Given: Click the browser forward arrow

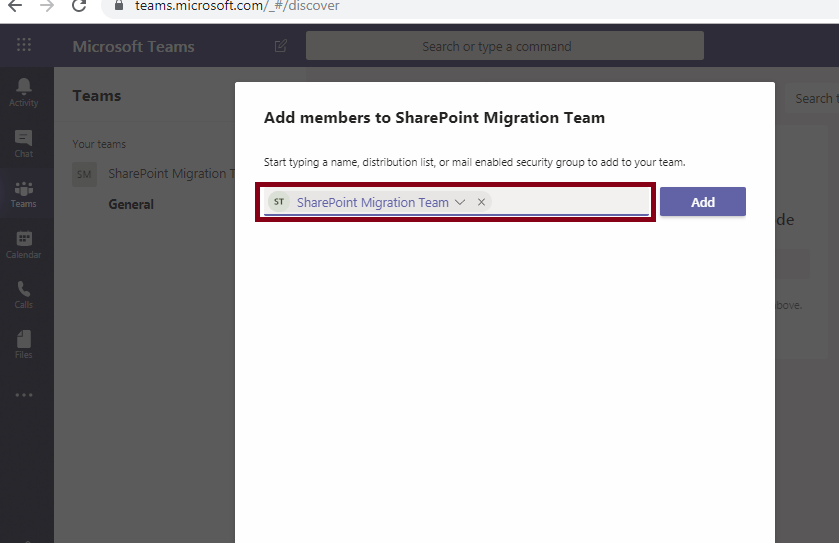Looking at the screenshot, I should click(x=47, y=6).
